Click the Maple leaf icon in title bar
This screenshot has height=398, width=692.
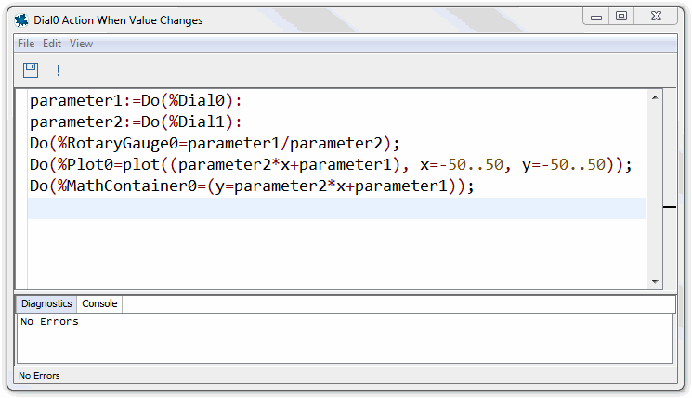click(21, 20)
